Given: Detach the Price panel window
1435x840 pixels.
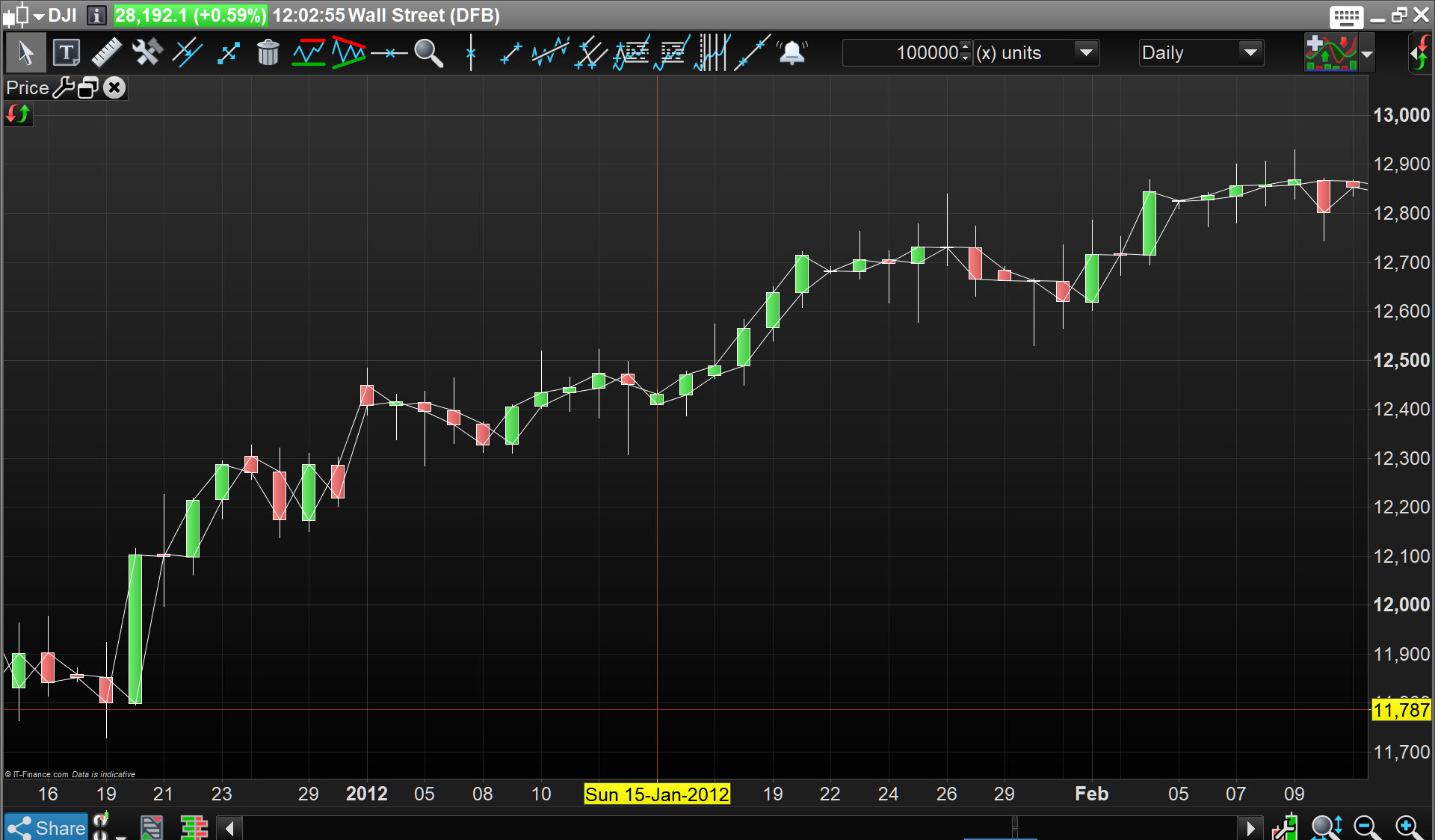Looking at the screenshot, I should point(88,88).
